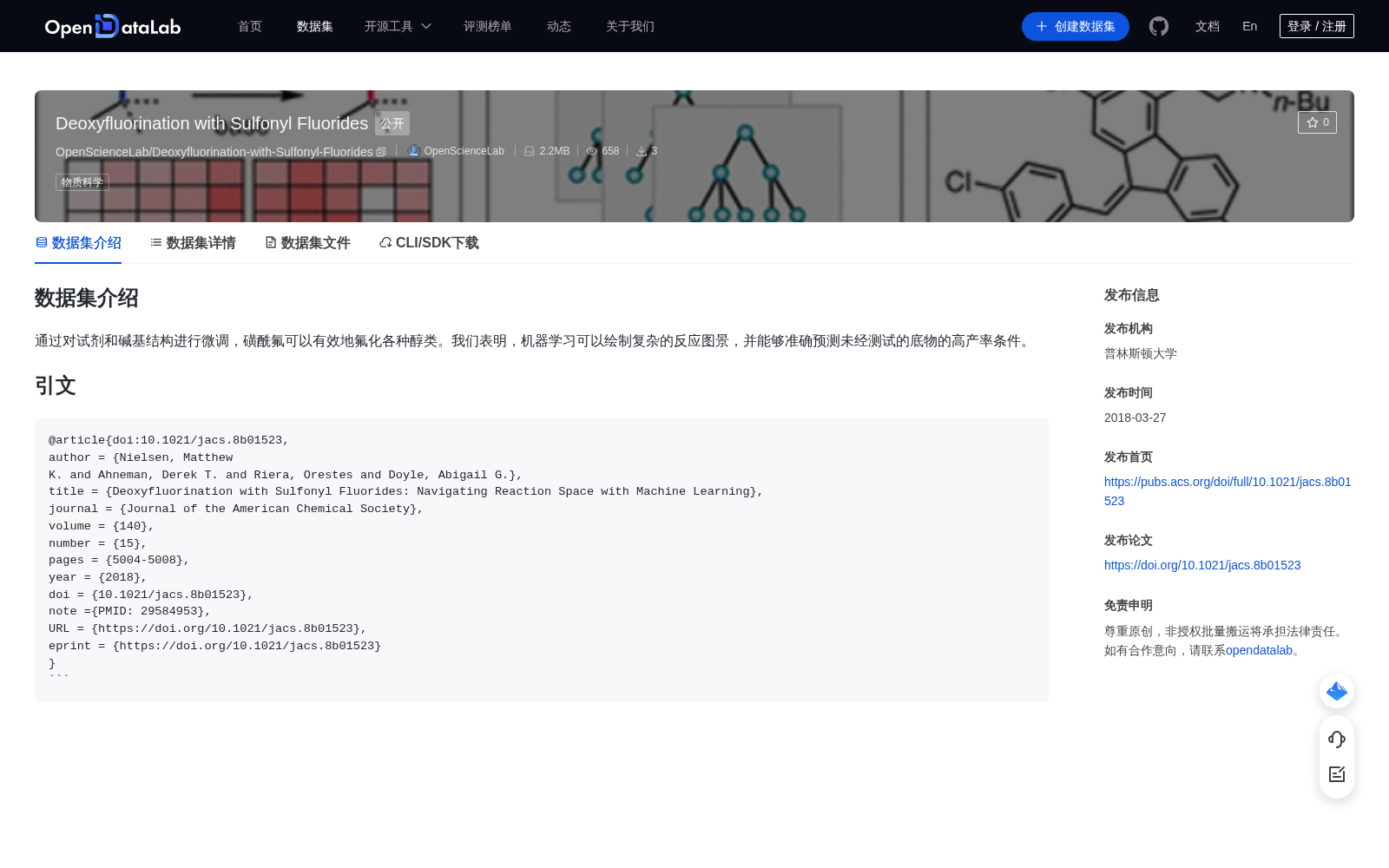This screenshot has height=868, width=1389.
Task: Click the OpenScienceLab avatar icon
Action: click(414, 151)
